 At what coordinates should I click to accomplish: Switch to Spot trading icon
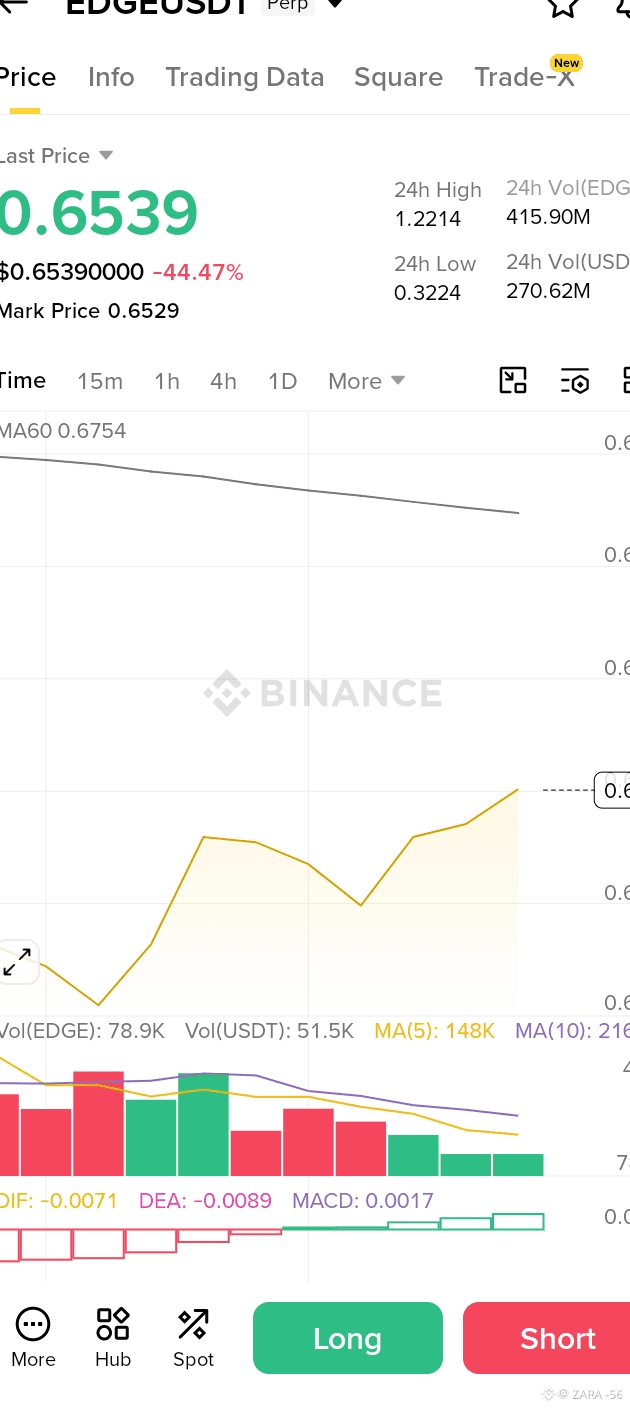tap(193, 1338)
